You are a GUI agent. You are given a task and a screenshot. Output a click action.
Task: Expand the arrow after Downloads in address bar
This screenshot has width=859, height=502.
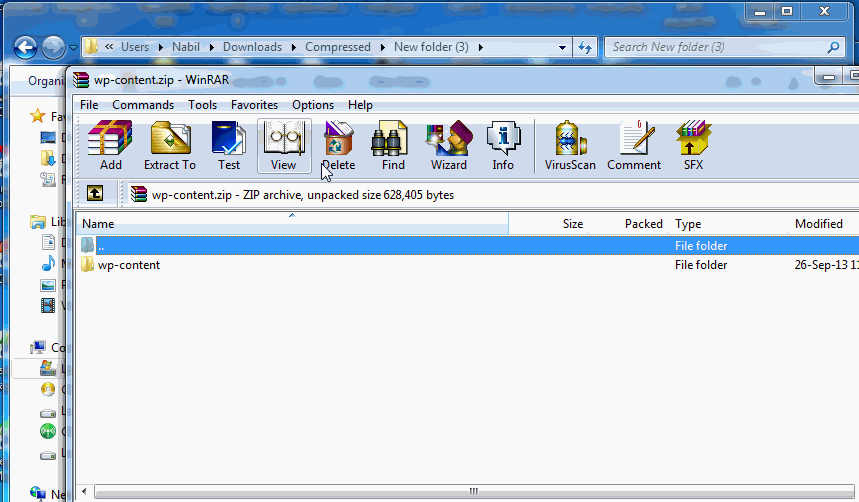click(x=294, y=48)
